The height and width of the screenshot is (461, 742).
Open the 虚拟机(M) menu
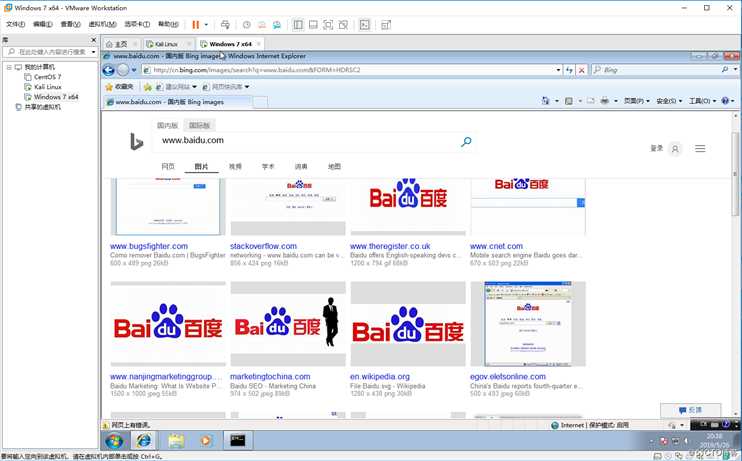tap(102, 24)
